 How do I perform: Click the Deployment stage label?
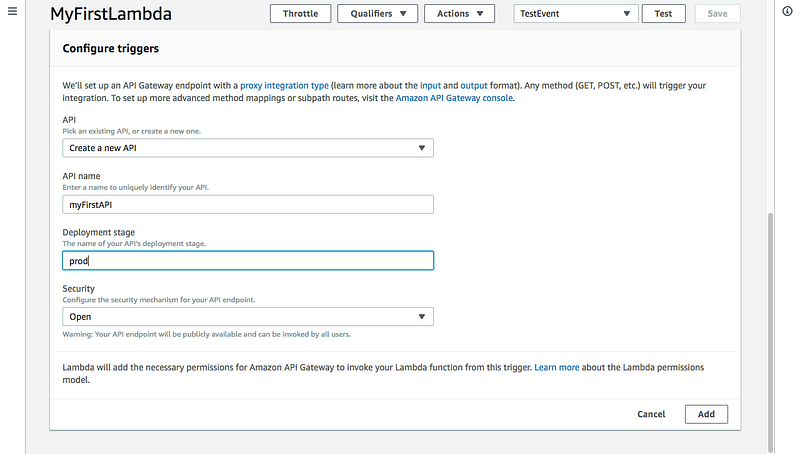pos(98,232)
